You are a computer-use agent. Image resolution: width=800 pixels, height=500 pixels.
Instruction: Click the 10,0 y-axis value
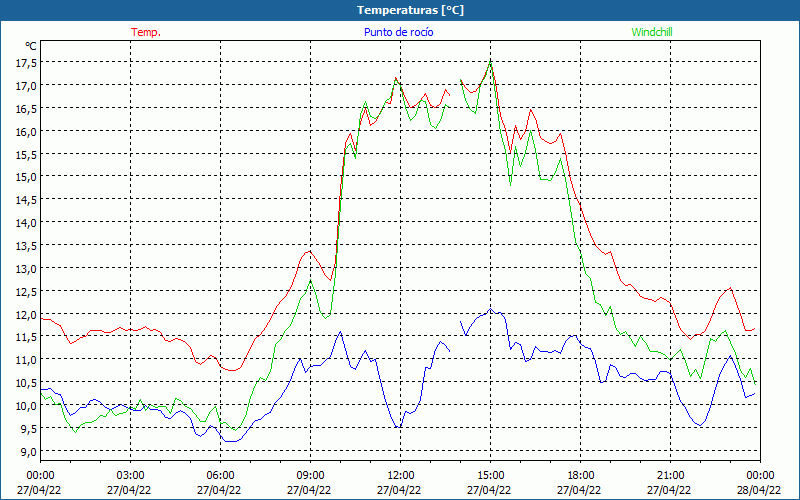27,406
